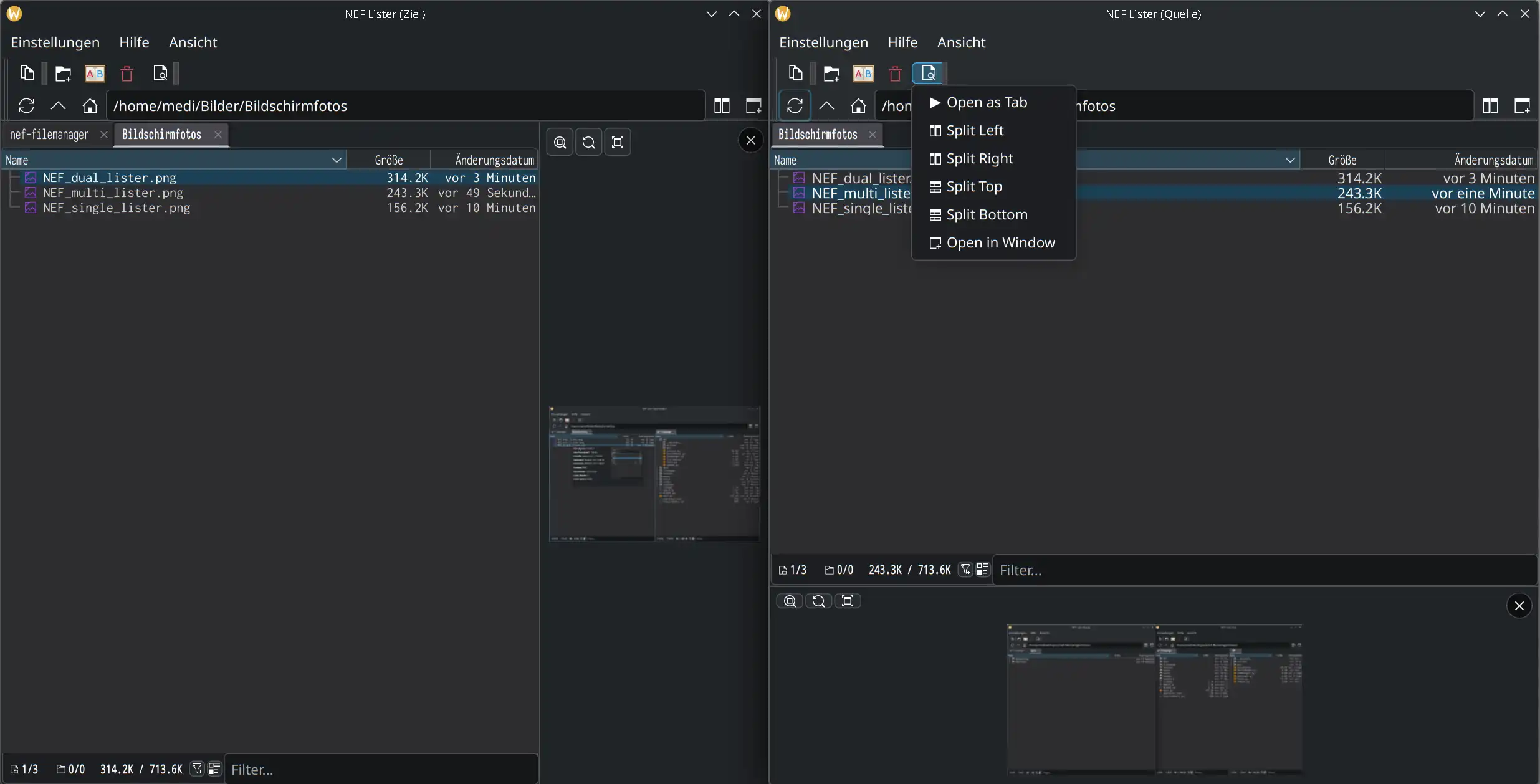Fit image to view in left preview pane

coord(618,142)
